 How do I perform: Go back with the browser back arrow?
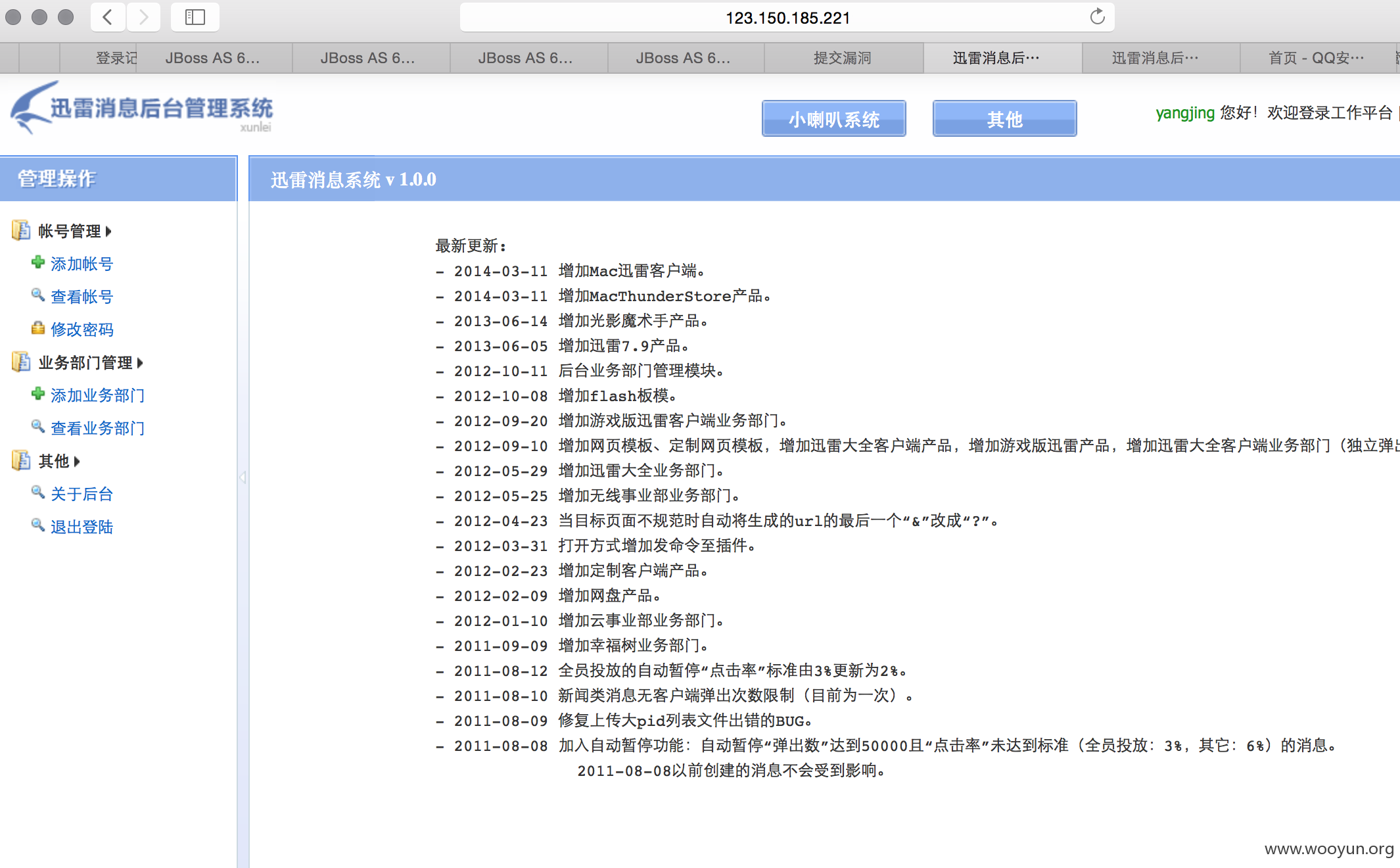tap(108, 17)
